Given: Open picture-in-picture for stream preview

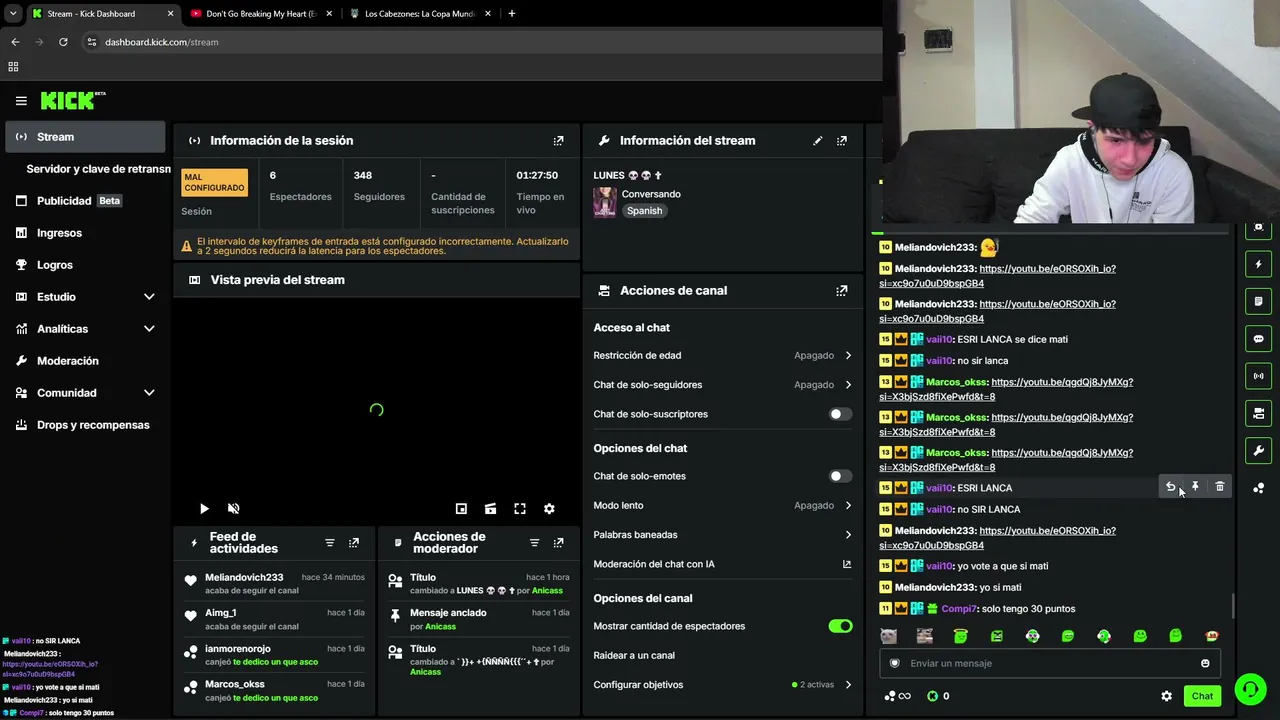Looking at the screenshot, I should click(x=461, y=509).
